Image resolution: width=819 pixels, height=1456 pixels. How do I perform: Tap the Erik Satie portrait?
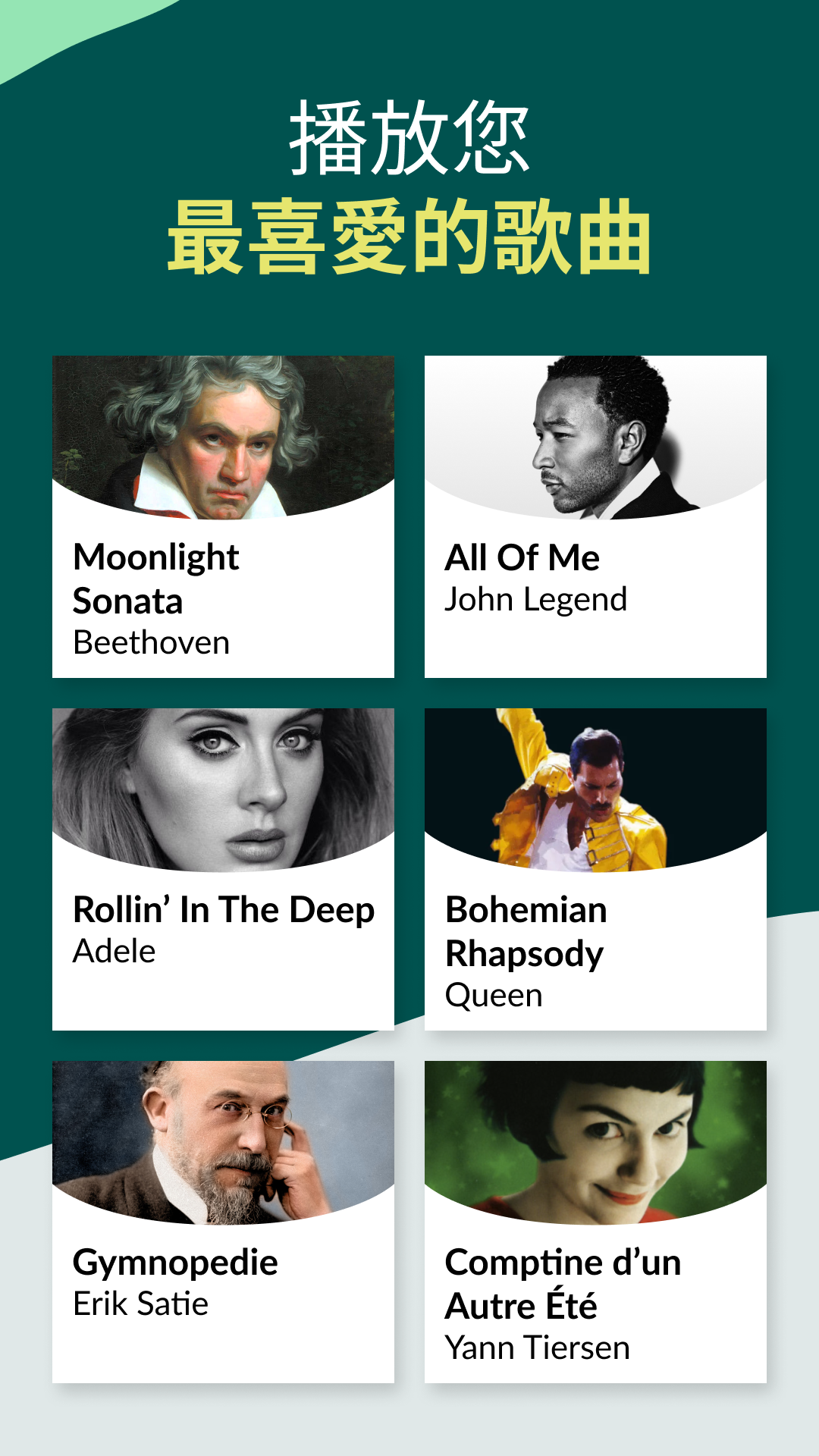[x=223, y=1142]
